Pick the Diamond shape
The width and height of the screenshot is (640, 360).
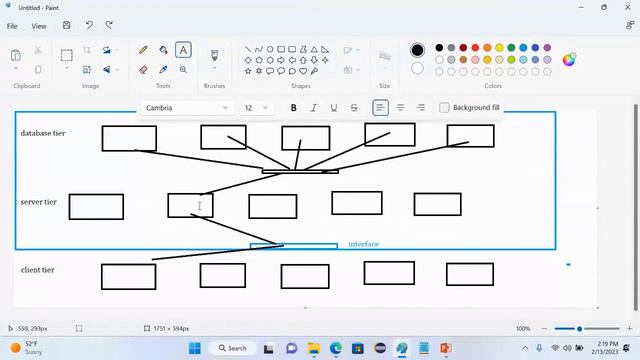click(248, 60)
